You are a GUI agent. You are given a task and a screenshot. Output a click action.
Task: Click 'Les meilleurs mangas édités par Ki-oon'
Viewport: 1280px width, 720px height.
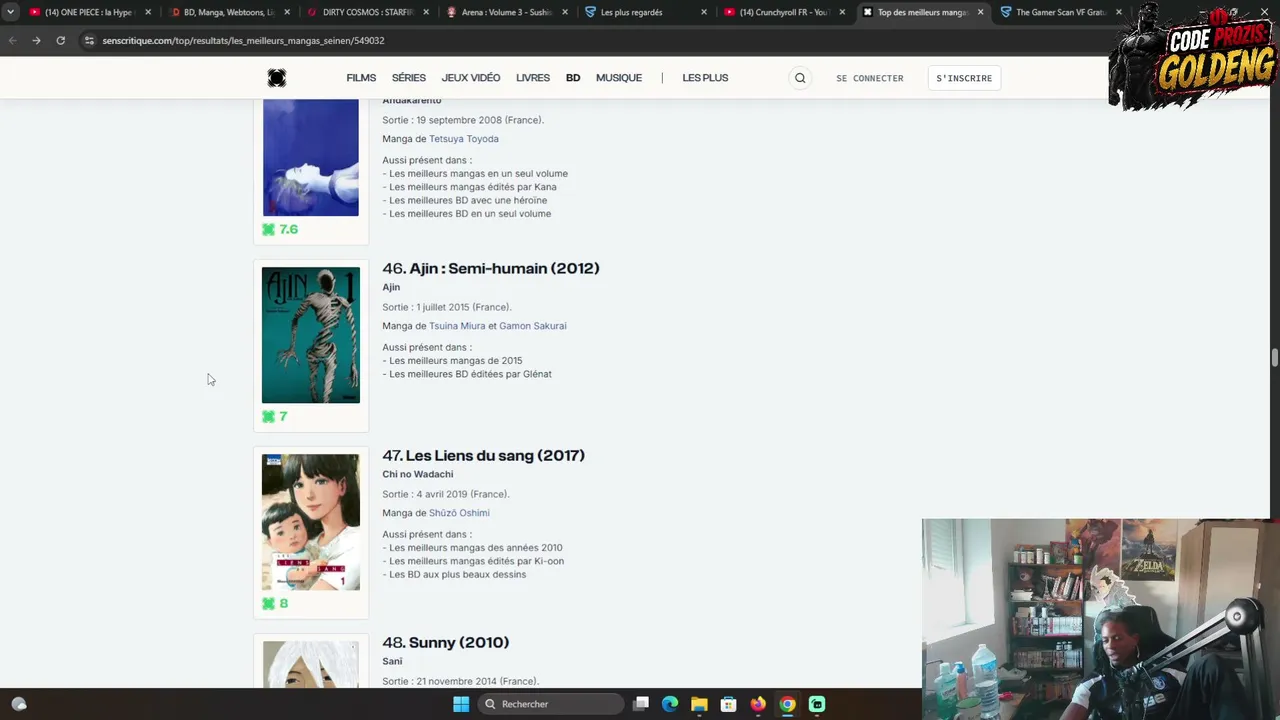[x=477, y=561]
